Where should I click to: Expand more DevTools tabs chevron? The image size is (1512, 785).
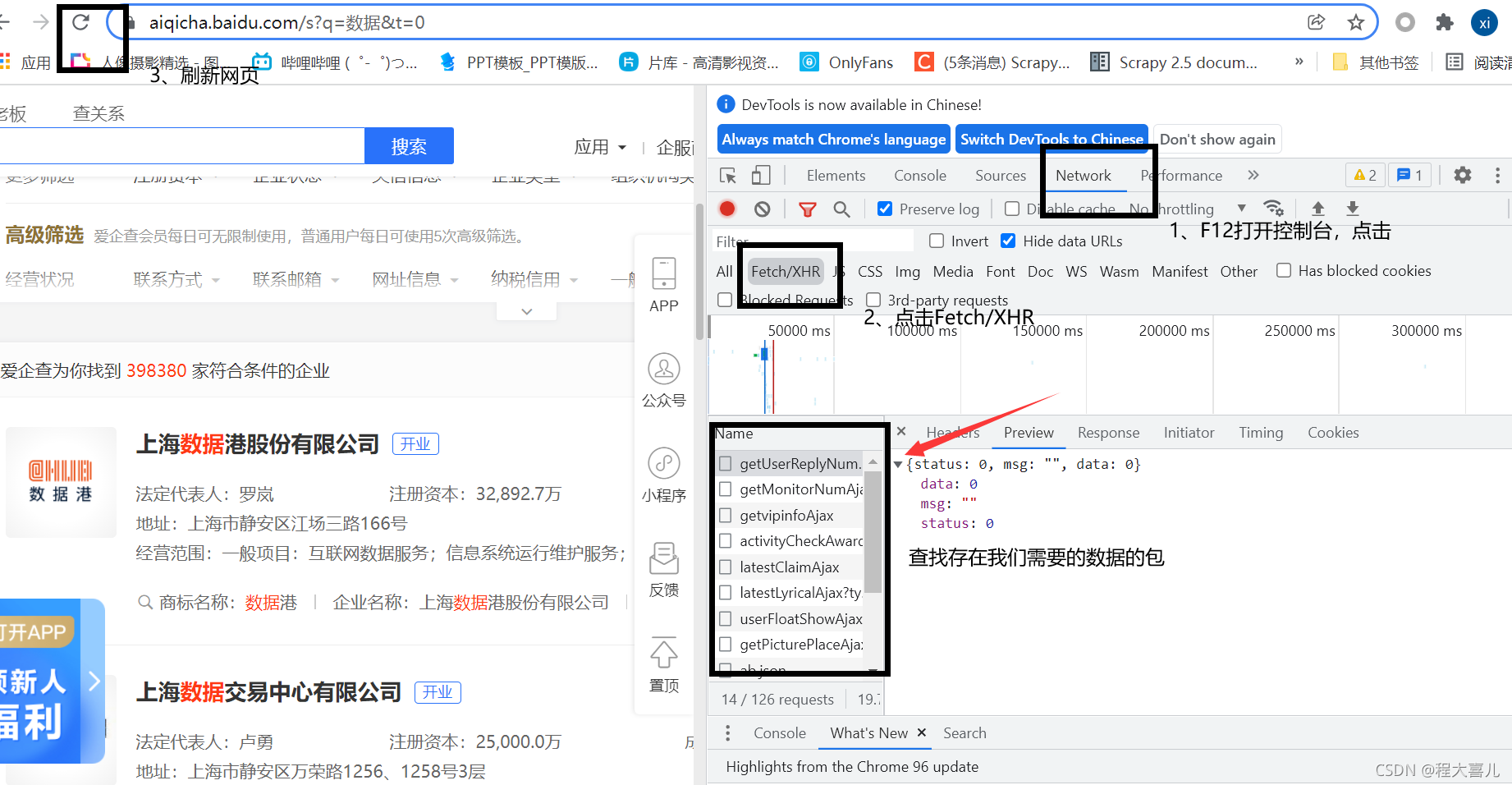(x=1253, y=175)
